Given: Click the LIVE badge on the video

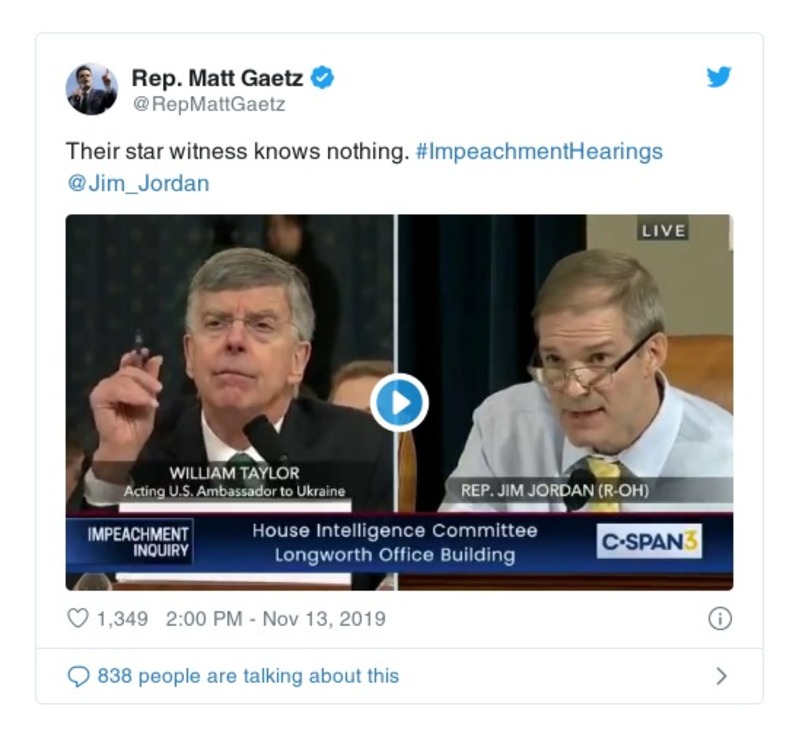Looking at the screenshot, I should point(663,231).
